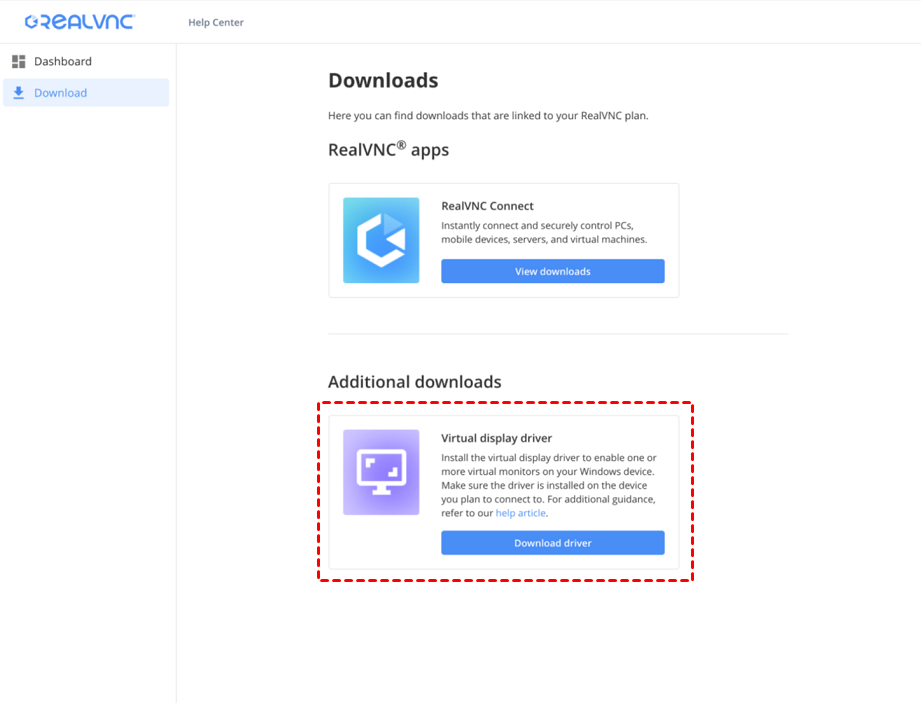Click text 'Here you can find downloads'
921x703 pixels.
pos(398,116)
